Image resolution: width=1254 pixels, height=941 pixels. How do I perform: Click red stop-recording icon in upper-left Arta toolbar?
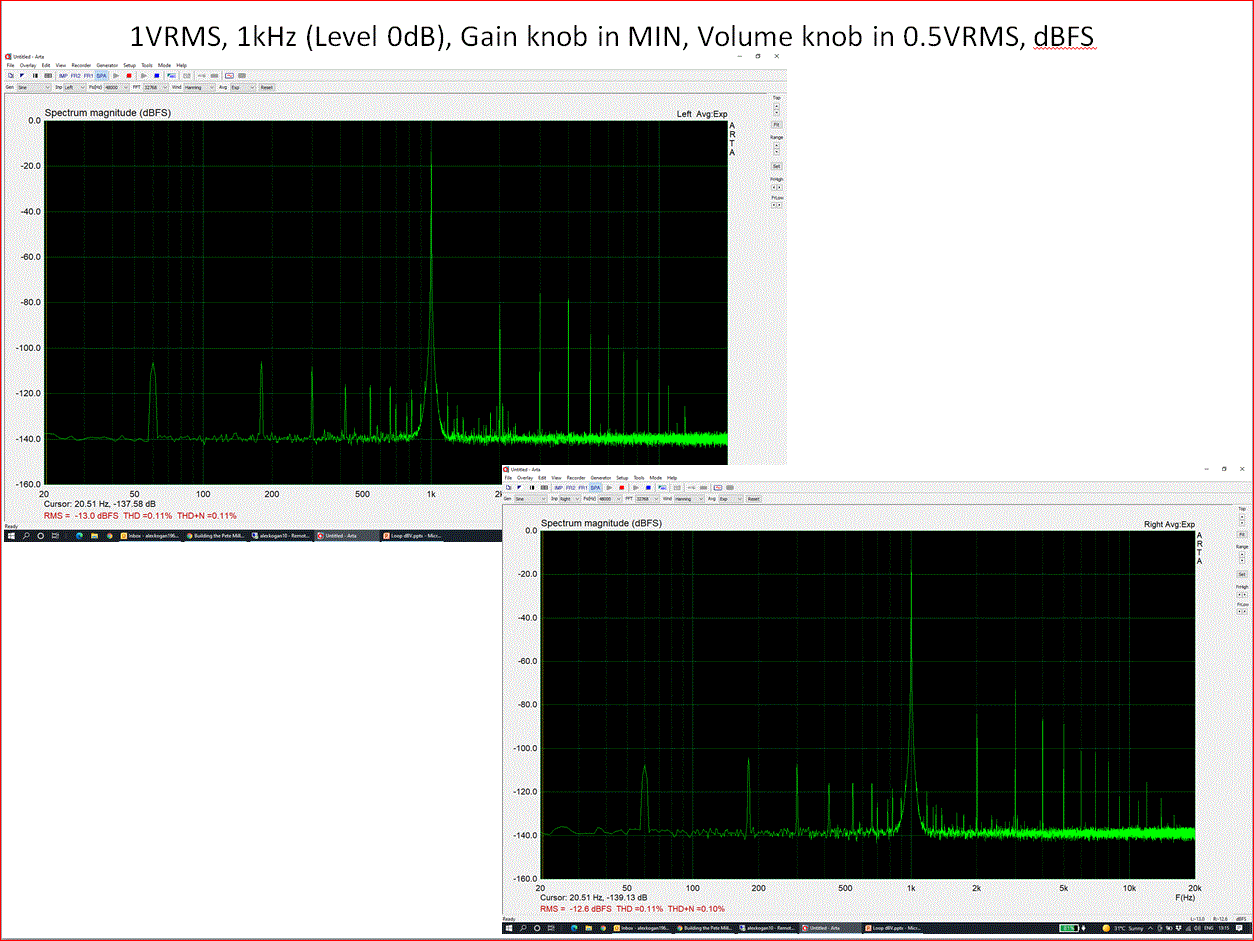pos(129,75)
